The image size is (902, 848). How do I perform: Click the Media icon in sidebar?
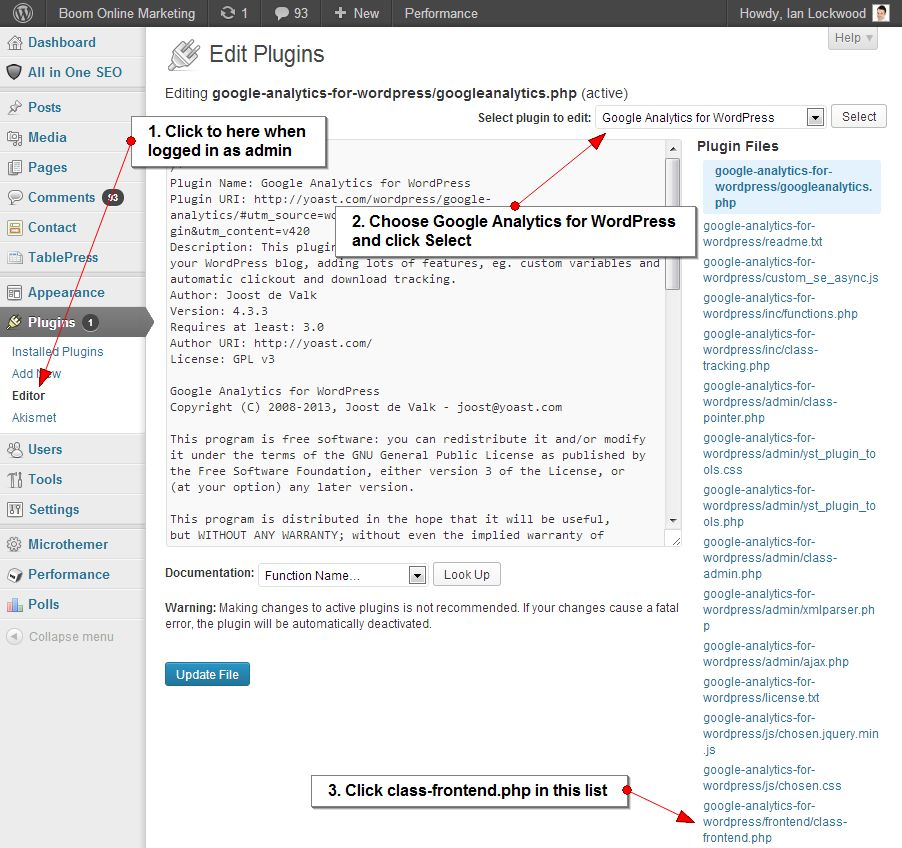(14, 138)
